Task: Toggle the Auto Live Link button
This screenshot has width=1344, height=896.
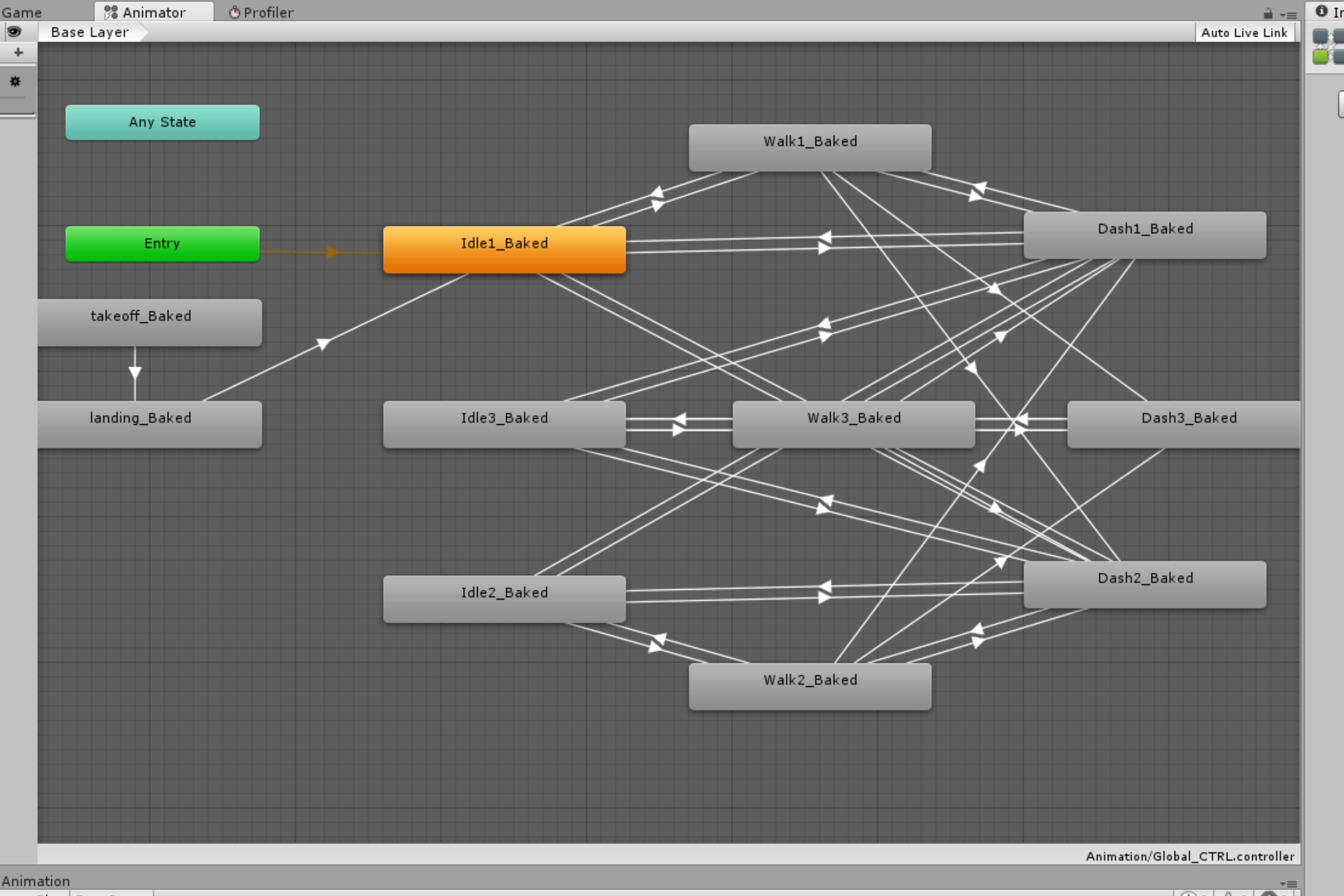Action: [1244, 32]
